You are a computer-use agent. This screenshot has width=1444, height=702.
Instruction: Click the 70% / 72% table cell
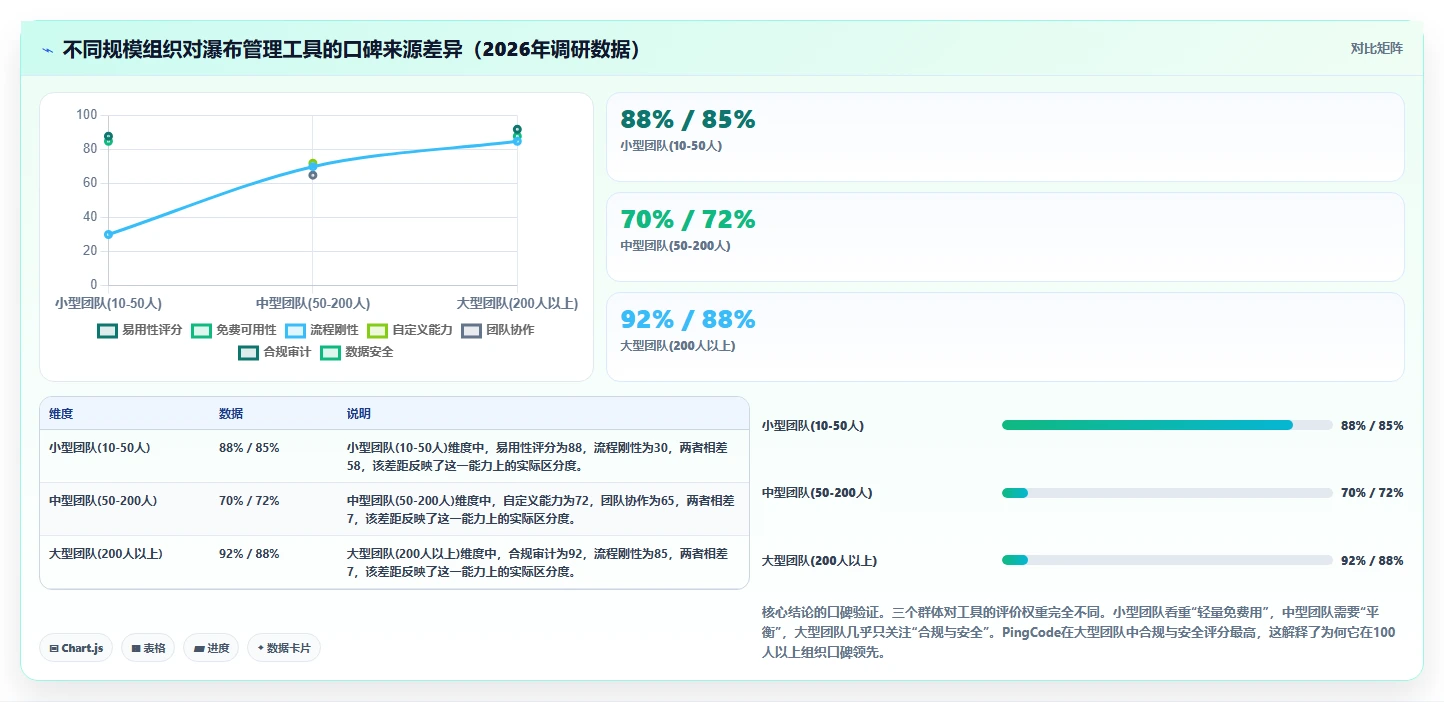pos(249,500)
